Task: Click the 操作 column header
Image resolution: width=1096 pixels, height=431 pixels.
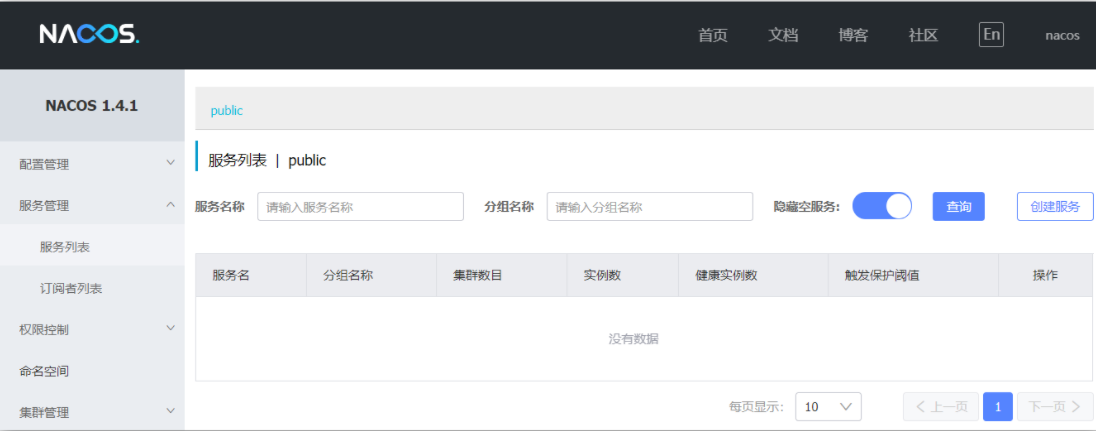Action: coord(1046,275)
